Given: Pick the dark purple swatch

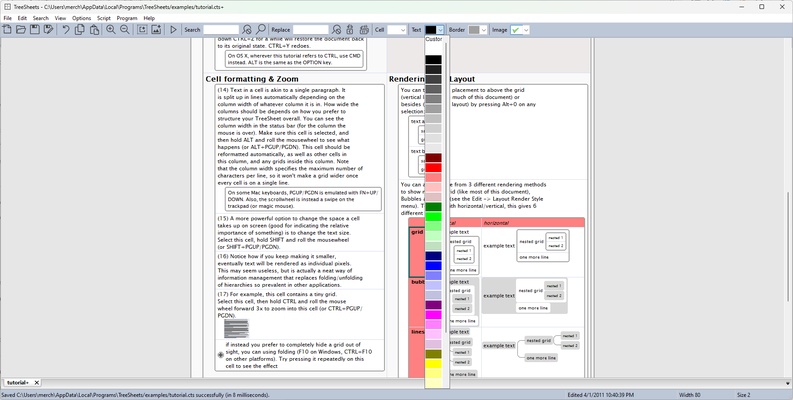Looking at the screenshot, I should click(x=433, y=305).
